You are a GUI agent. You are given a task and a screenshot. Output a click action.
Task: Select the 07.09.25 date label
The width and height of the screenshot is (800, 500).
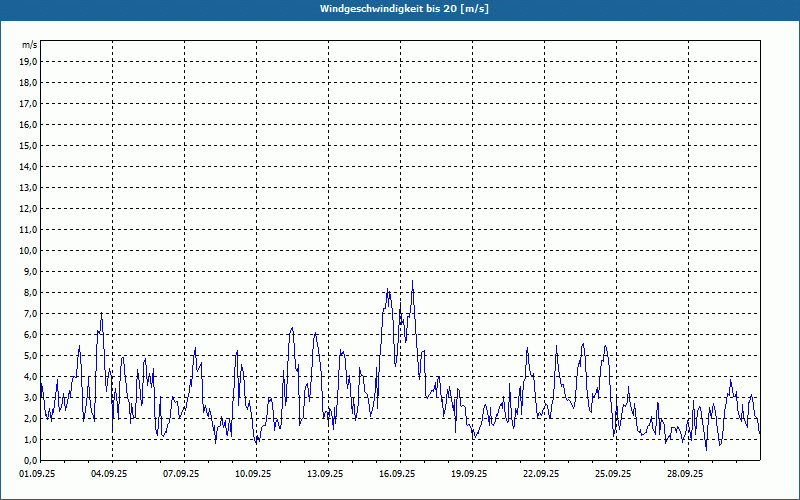[x=182, y=474]
